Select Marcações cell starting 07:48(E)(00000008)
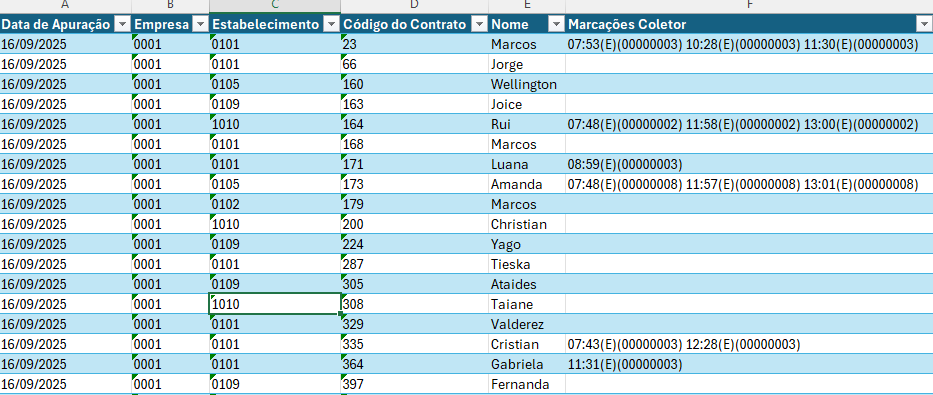The width and height of the screenshot is (933, 395). click(749, 184)
